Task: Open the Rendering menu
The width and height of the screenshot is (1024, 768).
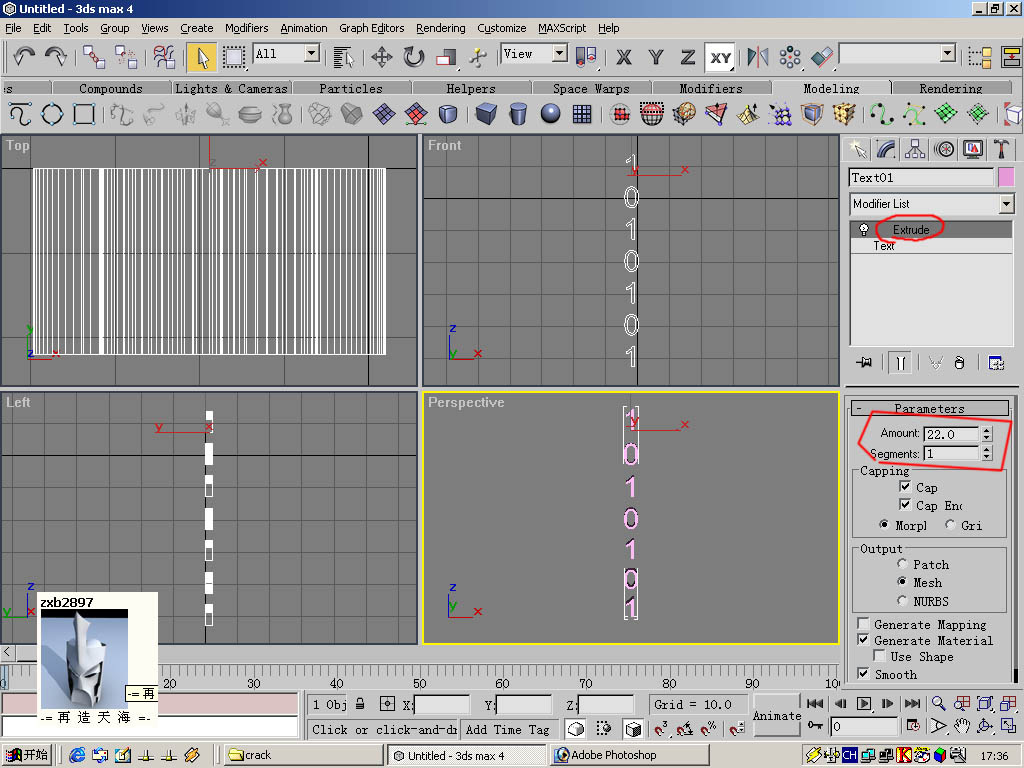Action: (441, 28)
